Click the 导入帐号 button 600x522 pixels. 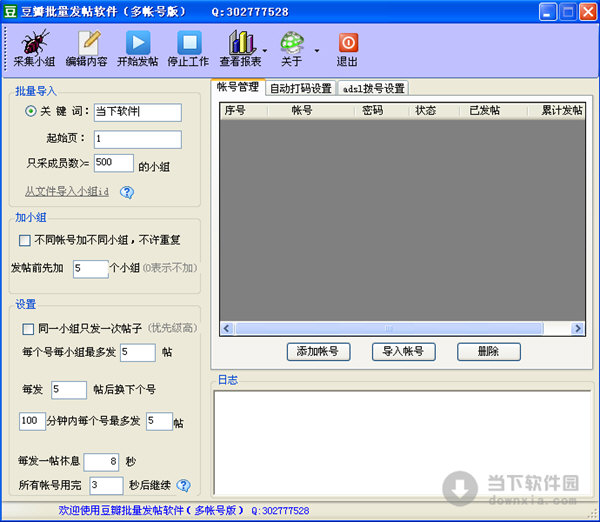(x=404, y=351)
